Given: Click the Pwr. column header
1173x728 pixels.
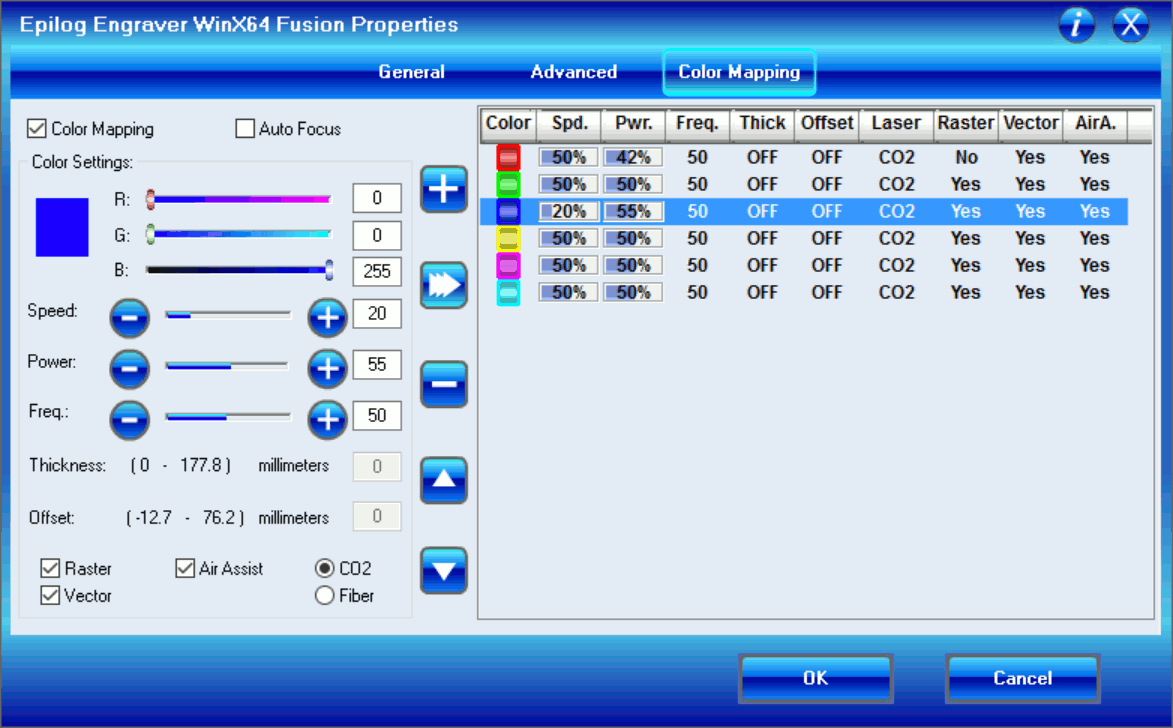Looking at the screenshot, I should click(x=634, y=124).
